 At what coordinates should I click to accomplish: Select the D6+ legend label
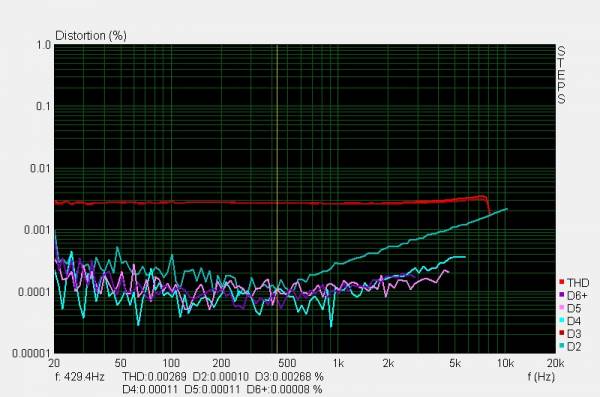click(577, 296)
